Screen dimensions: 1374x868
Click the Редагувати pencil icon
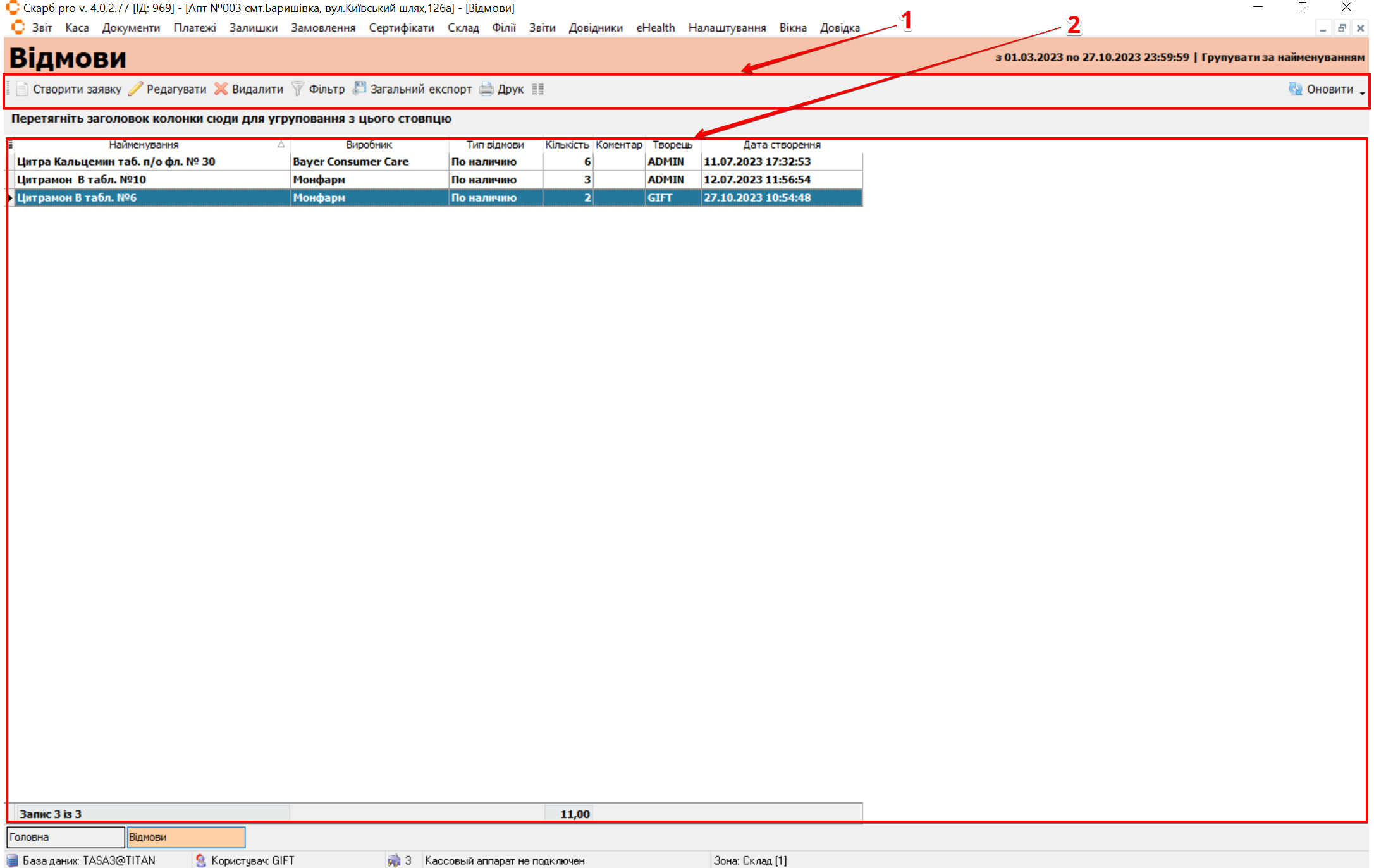(135, 89)
